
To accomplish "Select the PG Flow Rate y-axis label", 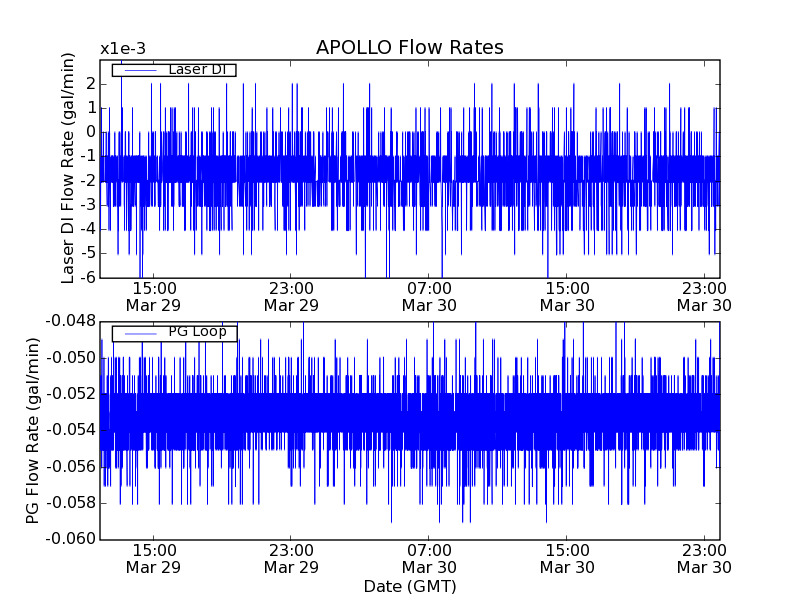I will 33,430.
